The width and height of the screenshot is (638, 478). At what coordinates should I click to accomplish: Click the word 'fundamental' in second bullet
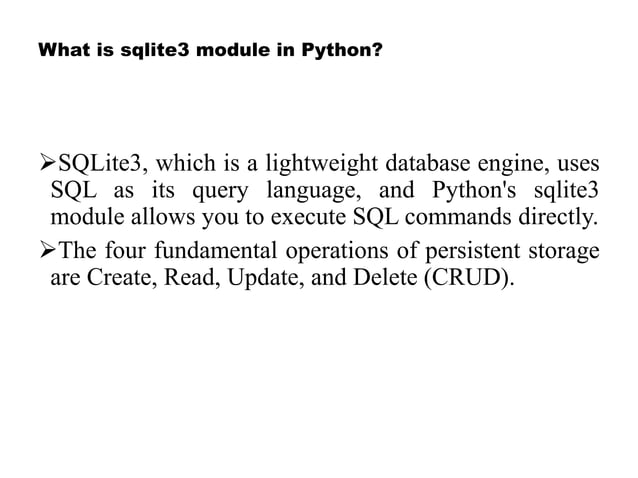216,250
